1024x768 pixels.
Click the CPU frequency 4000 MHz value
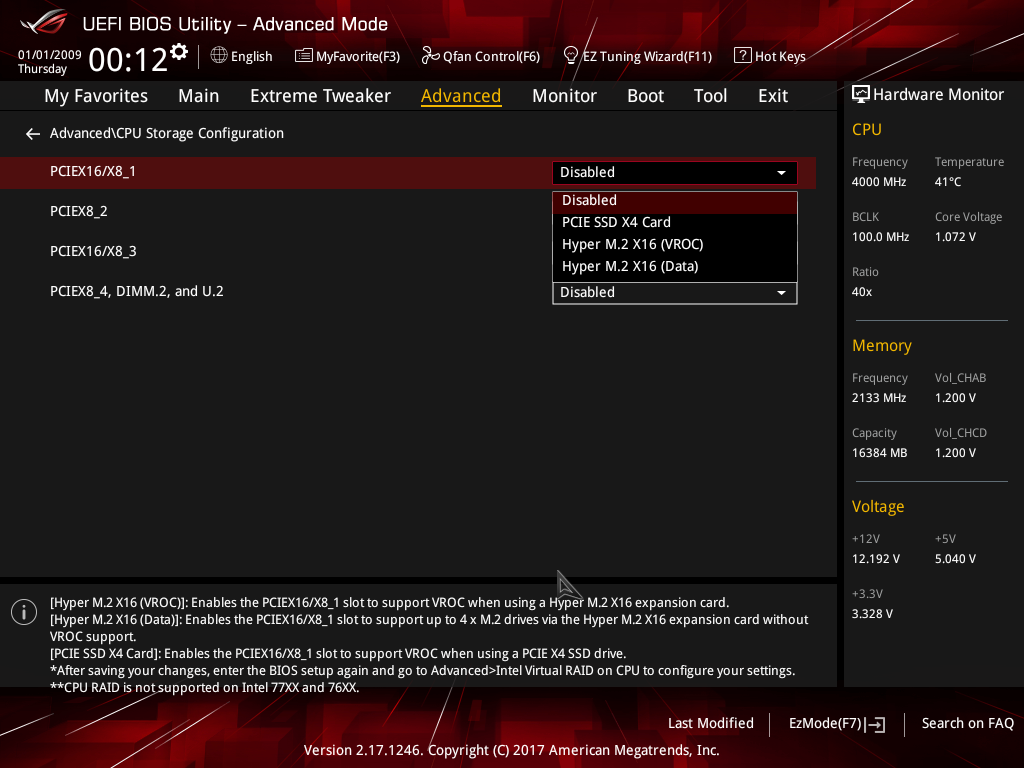click(878, 182)
